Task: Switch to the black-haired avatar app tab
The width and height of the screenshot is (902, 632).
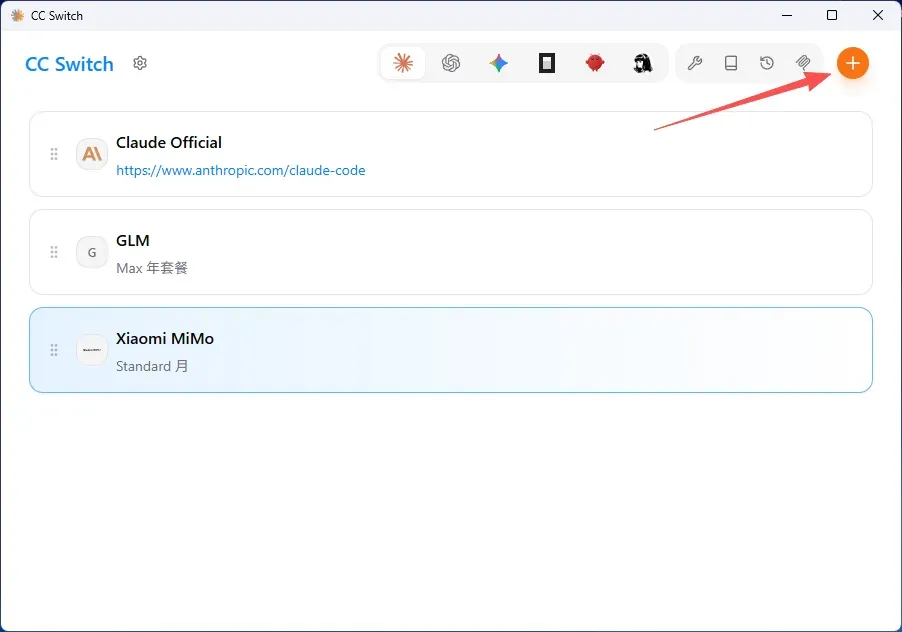Action: pyautogui.click(x=643, y=63)
